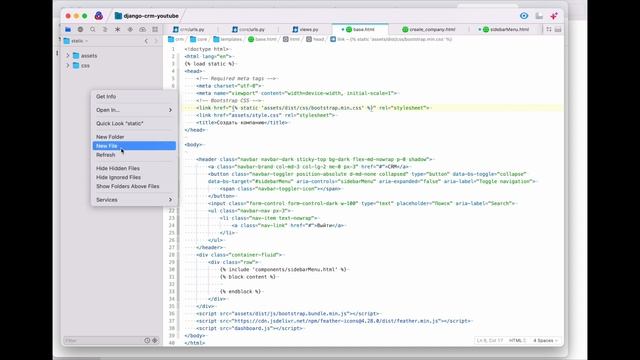Screen dimensions: 640x360
Task: Open the HTML syntax selector in status bar
Action: [518, 340]
